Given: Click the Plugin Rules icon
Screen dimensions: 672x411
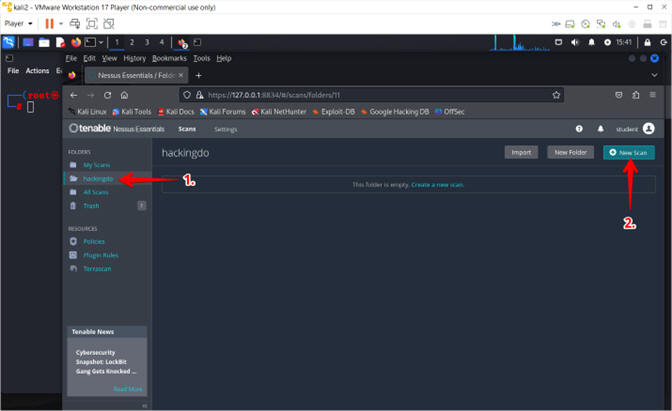Looking at the screenshot, I should [x=73, y=255].
